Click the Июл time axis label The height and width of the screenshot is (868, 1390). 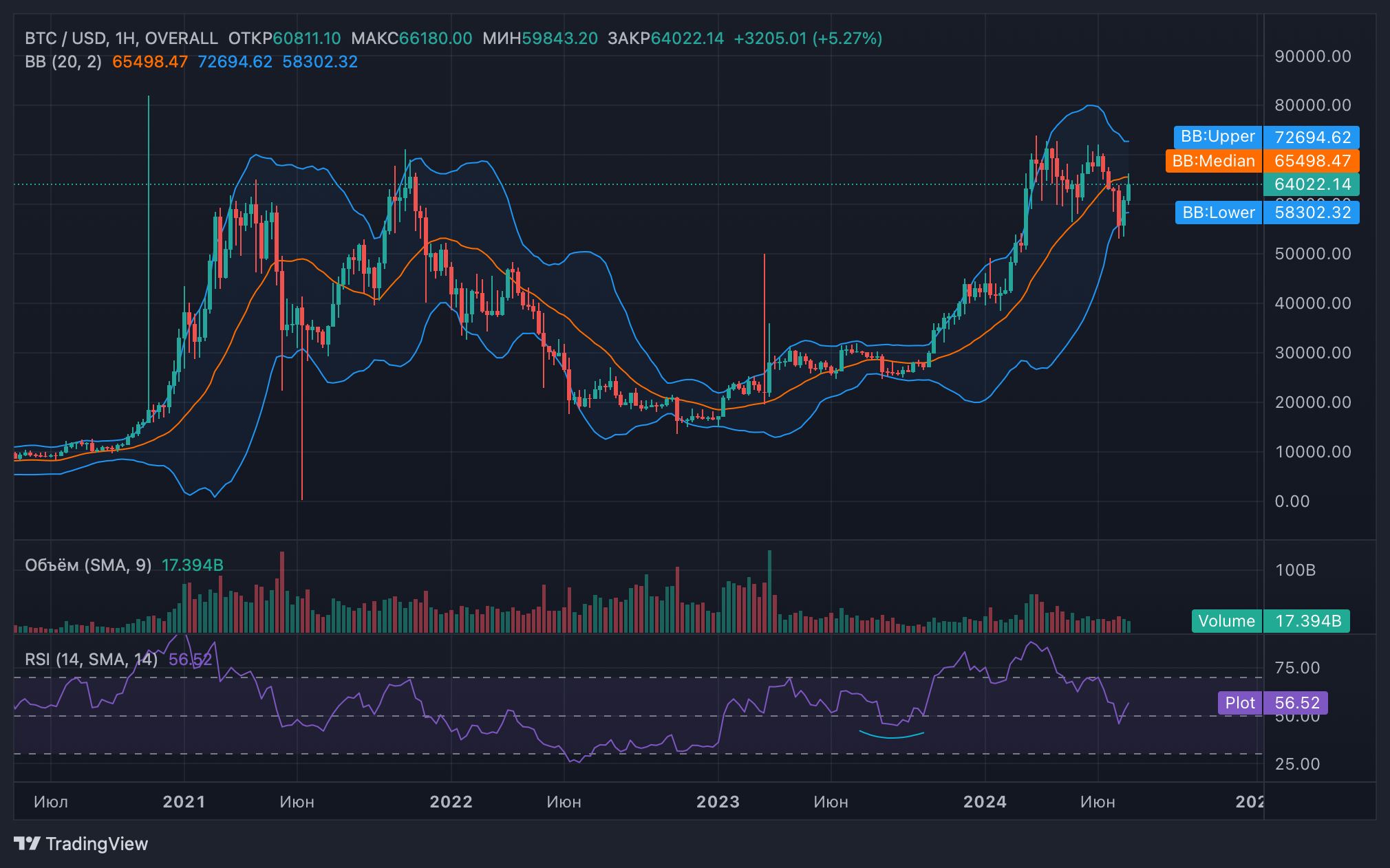pos(51,802)
